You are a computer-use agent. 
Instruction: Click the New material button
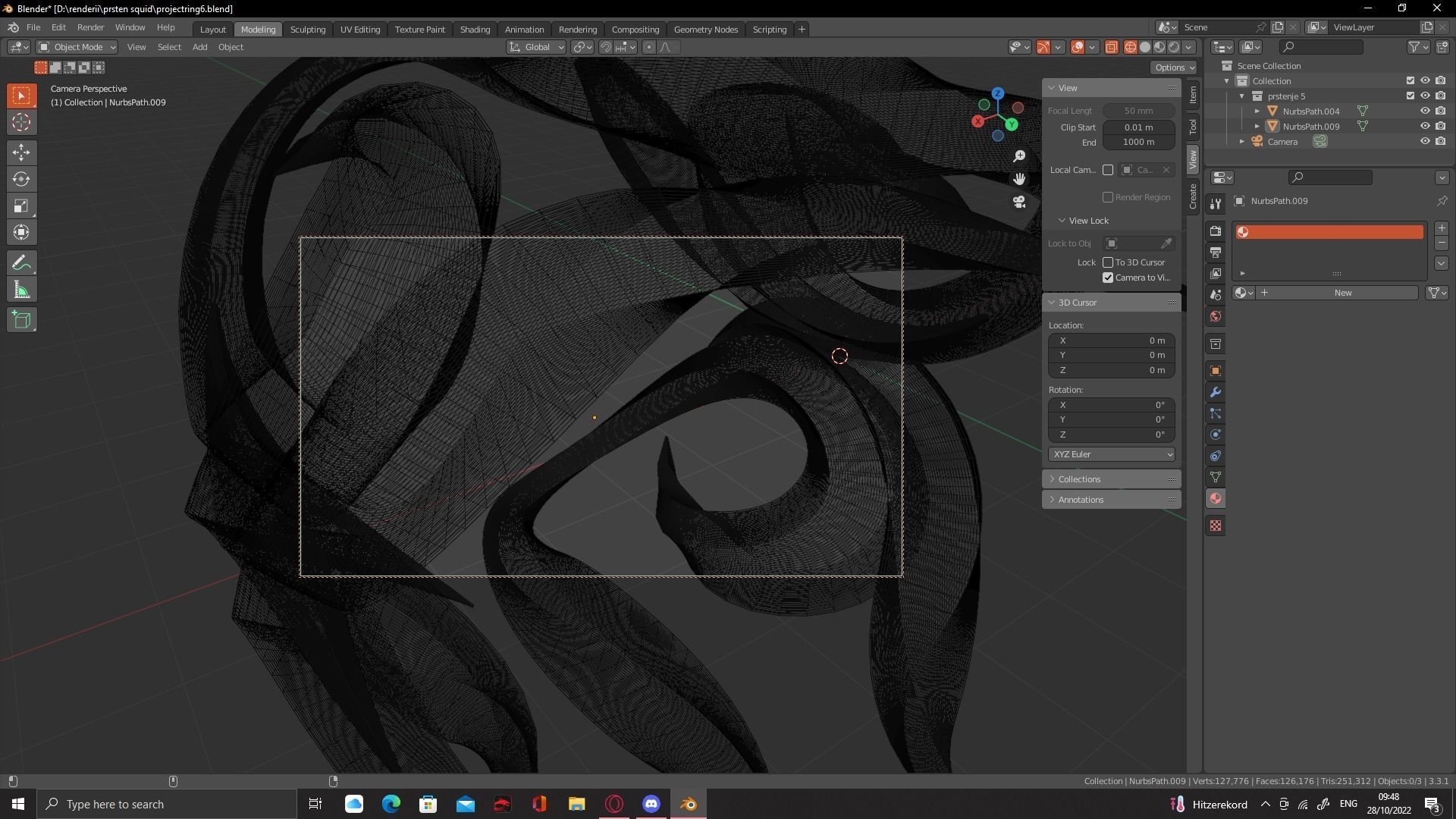(1342, 293)
